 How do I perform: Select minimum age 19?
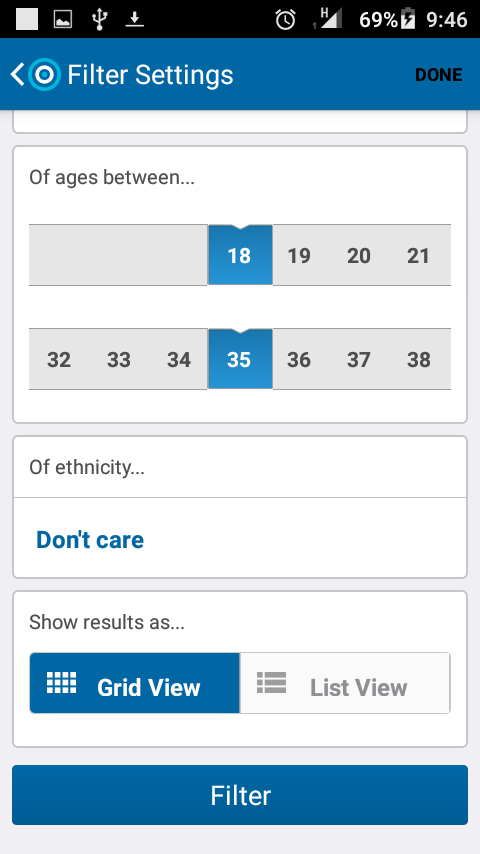tap(299, 255)
